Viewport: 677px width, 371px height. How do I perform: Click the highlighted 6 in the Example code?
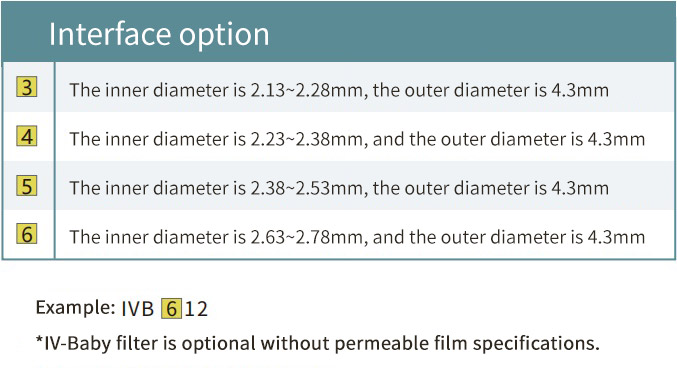tap(171, 308)
